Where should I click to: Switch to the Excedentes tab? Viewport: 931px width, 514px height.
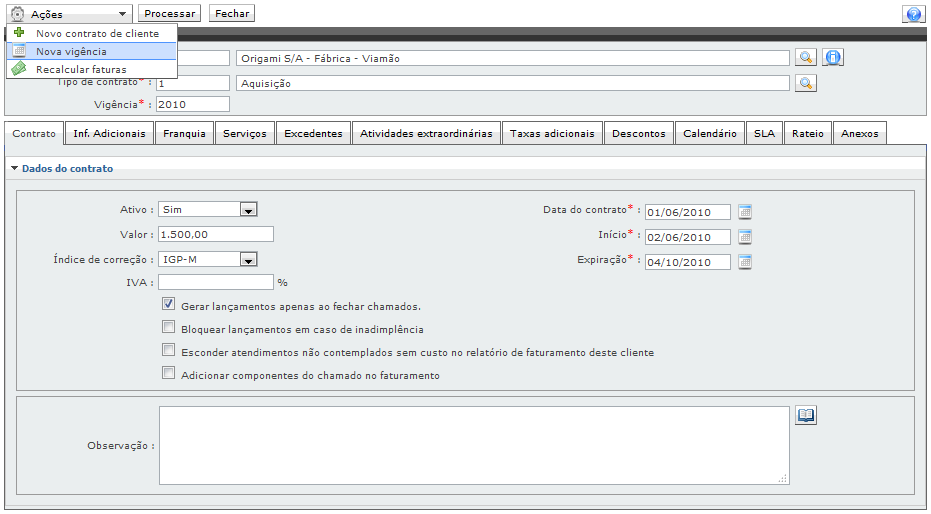coord(314,134)
